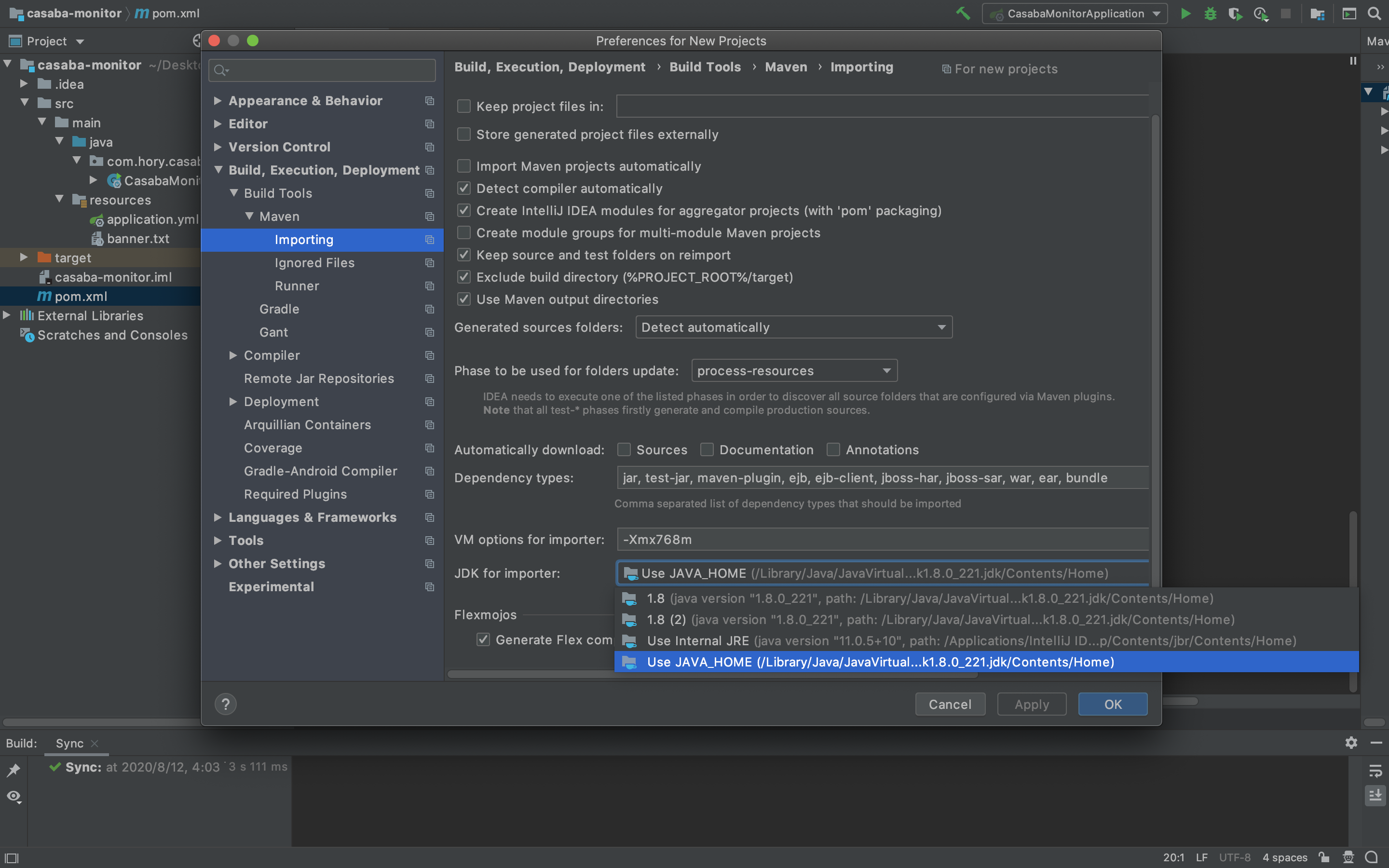Start debugging with the bug icon
Image resolution: width=1389 pixels, height=868 pixels.
[1210, 13]
